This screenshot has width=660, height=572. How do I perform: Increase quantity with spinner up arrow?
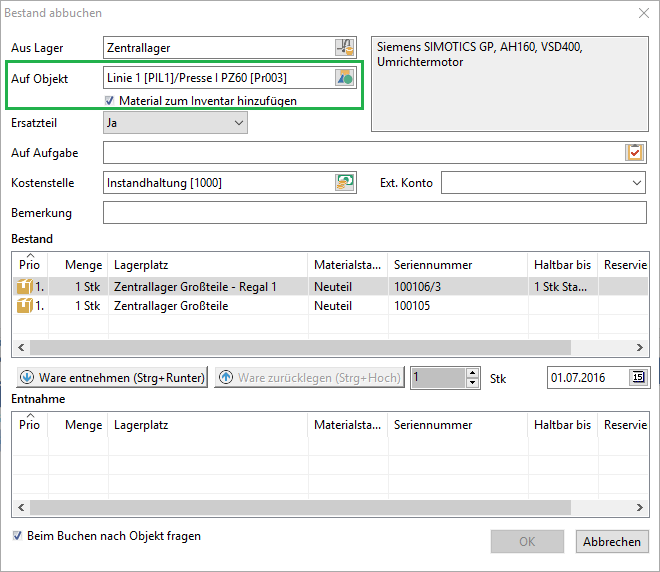(473, 373)
